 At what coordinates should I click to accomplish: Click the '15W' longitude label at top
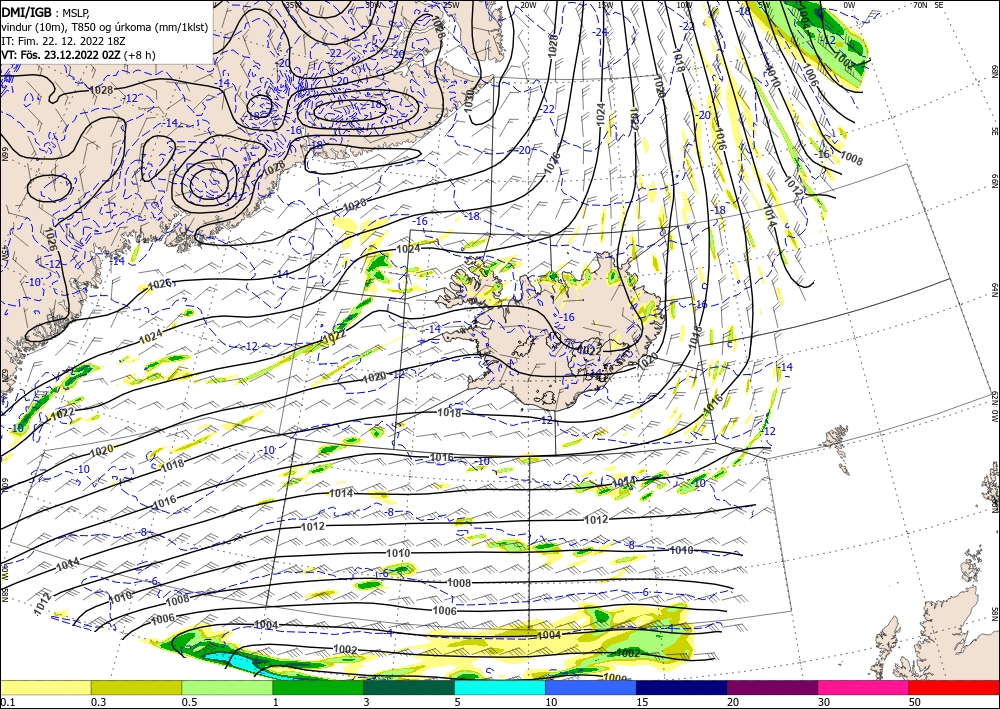(x=605, y=5)
